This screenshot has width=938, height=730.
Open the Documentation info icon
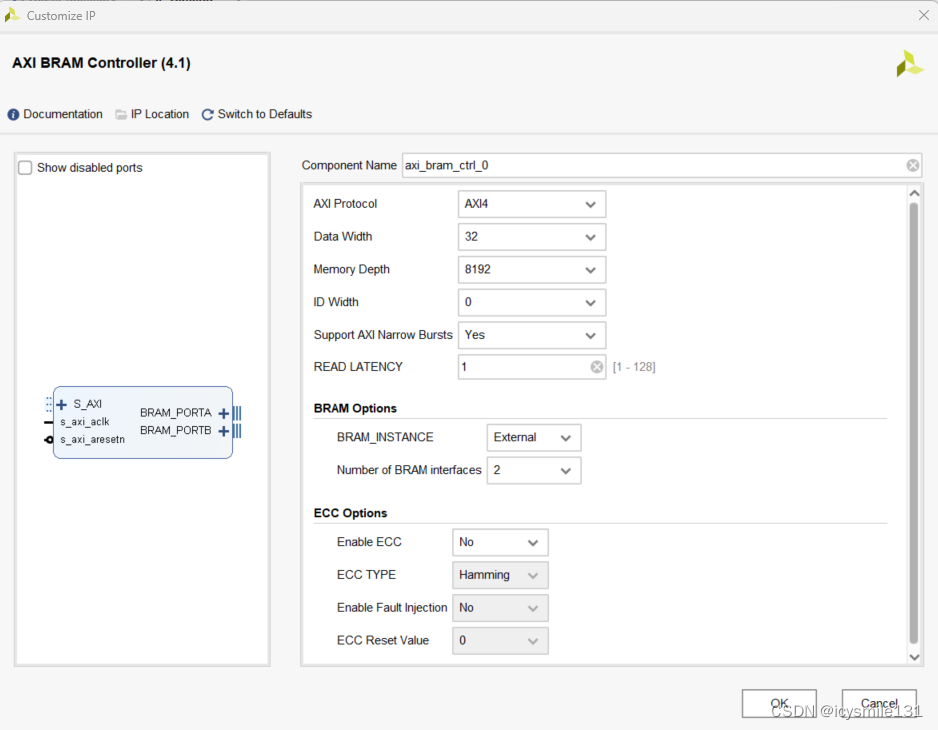pyautogui.click(x=13, y=114)
